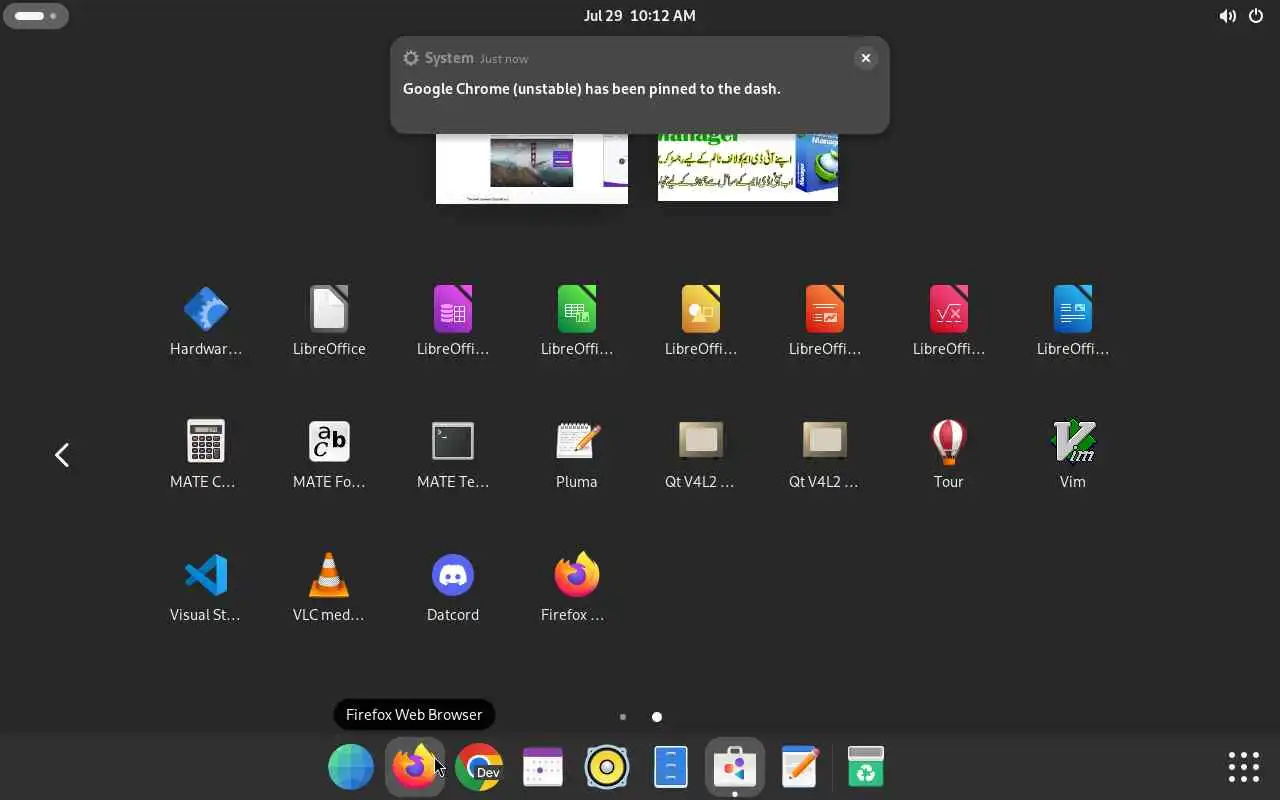Open the globe web browser in the dash

click(351, 767)
